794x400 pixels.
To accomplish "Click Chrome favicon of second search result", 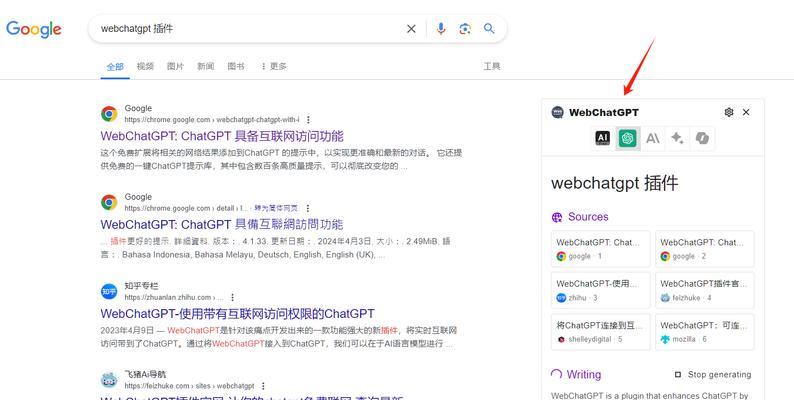I will tap(109, 203).
